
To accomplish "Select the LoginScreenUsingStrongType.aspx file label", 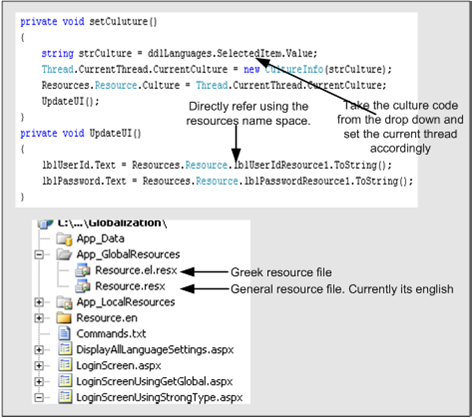I will click(159, 397).
